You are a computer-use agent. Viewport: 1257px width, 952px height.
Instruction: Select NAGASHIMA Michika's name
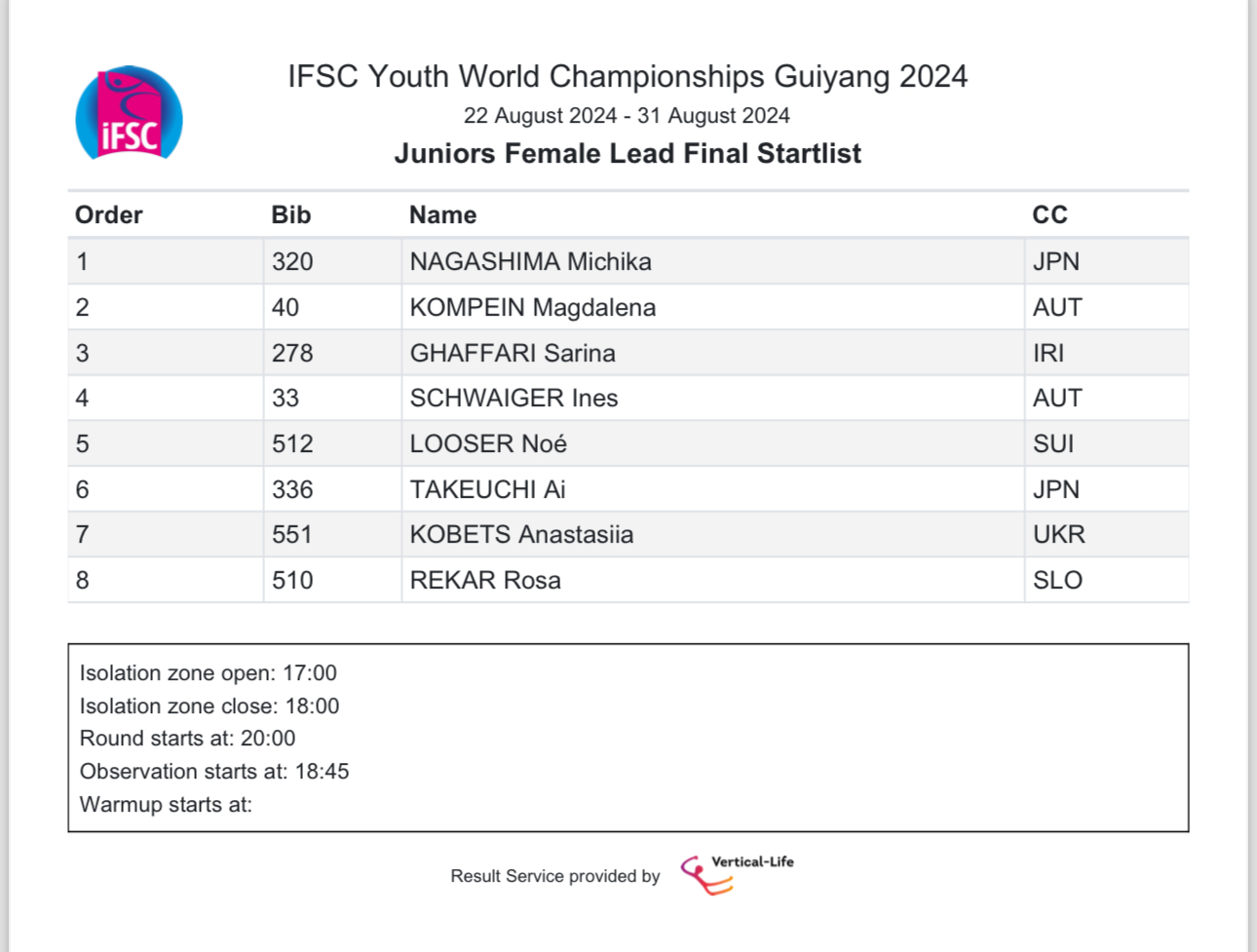[530, 262]
